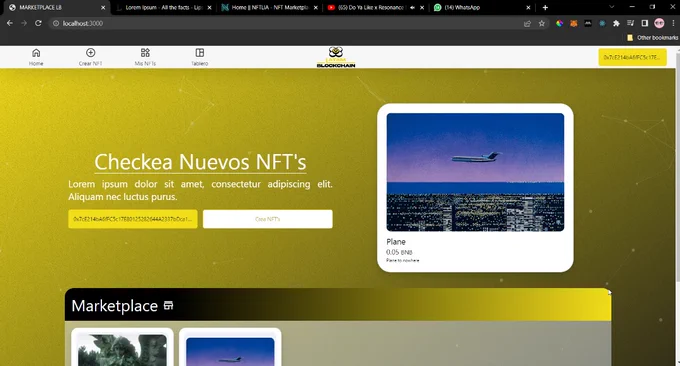
Task: Close the WhatsApp tab
Action: (528, 8)
